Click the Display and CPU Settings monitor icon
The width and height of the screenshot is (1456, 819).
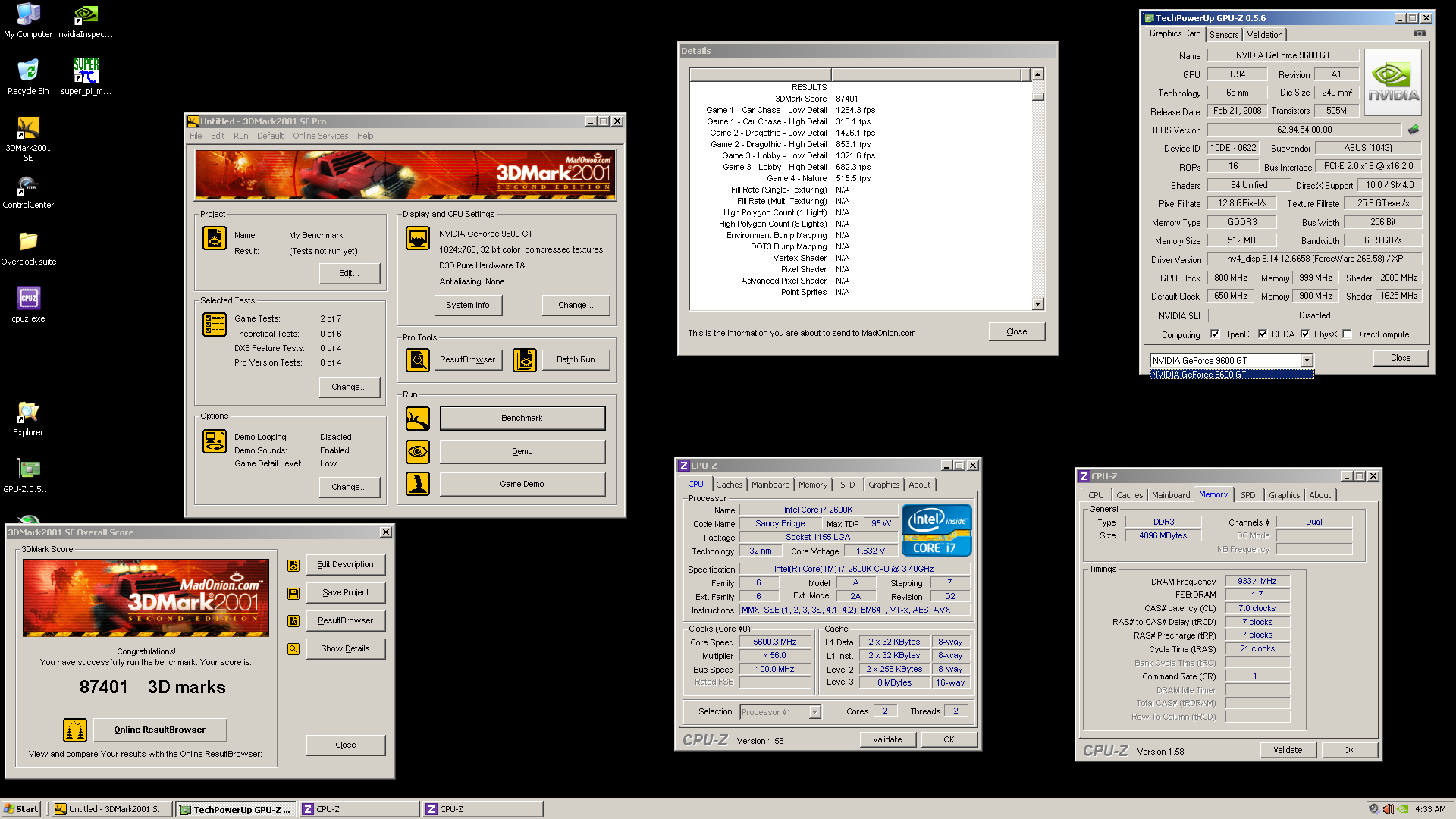coord(418,238)
